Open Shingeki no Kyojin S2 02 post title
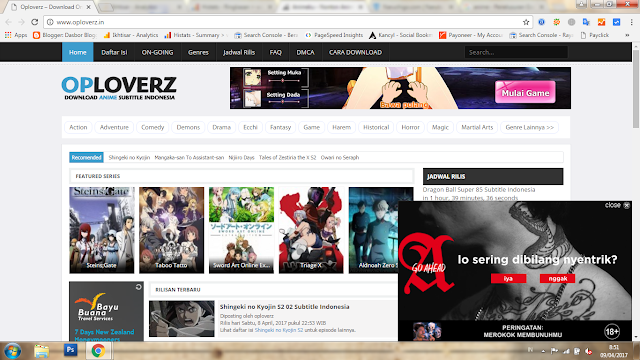Screen dimensions: 640x360 coord(284,307)
